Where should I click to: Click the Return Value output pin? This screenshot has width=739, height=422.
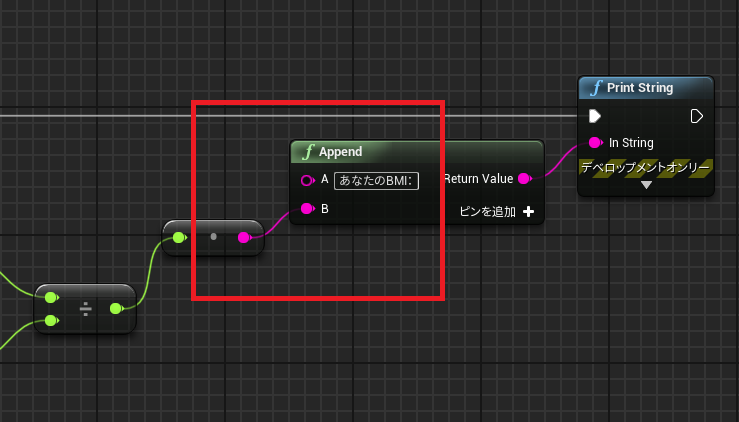[524, 179]
